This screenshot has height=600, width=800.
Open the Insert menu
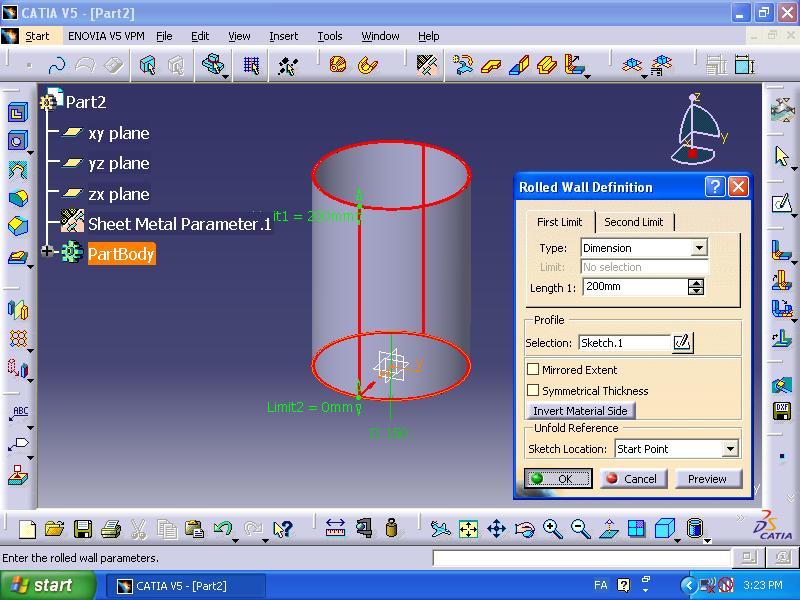click(x=283, y=35)
